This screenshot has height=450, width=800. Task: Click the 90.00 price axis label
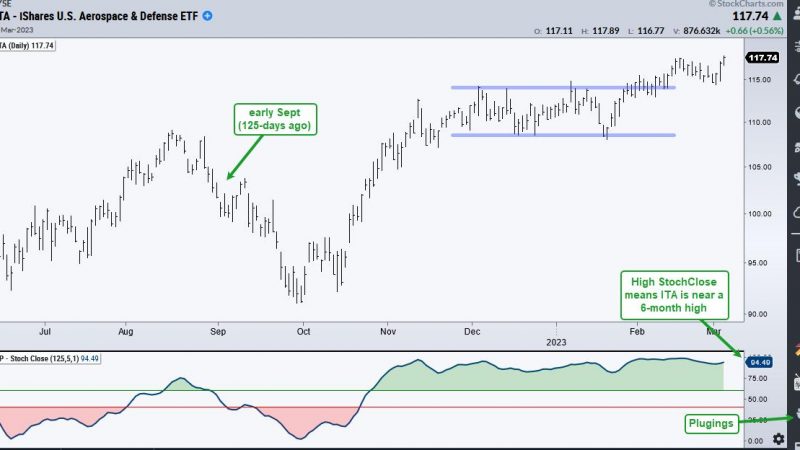pyautogui.click(x=758, y=314)
